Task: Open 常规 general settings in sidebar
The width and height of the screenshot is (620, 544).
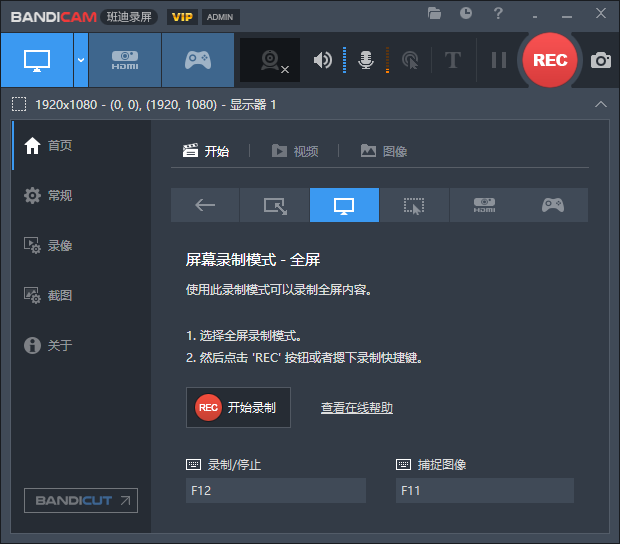Action: (81, 195)
